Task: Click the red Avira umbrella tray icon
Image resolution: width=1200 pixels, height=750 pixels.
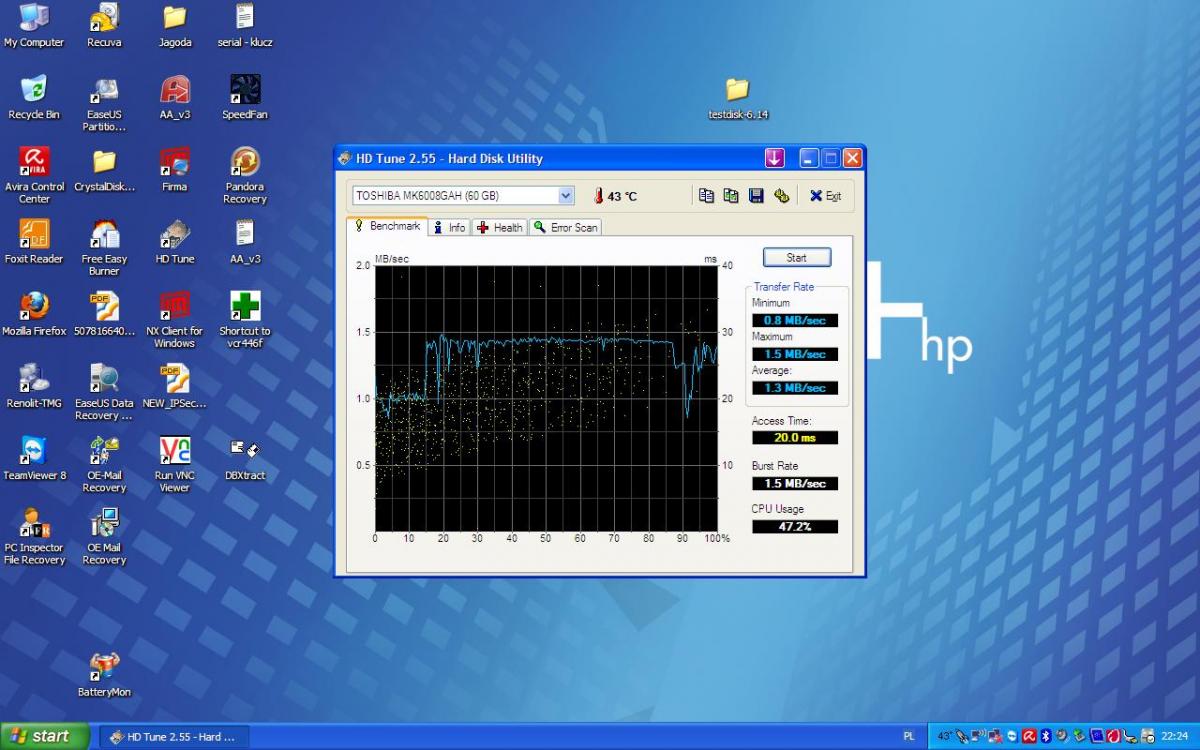Action: 1030,737
